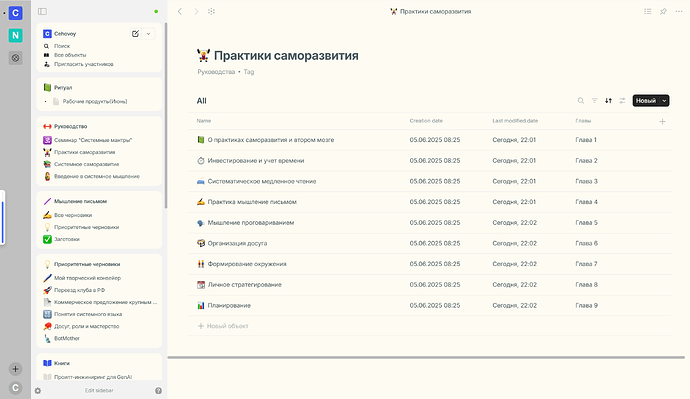Open view settings sliders icon
The image size is (690, 399).
[x=622, y=101]
